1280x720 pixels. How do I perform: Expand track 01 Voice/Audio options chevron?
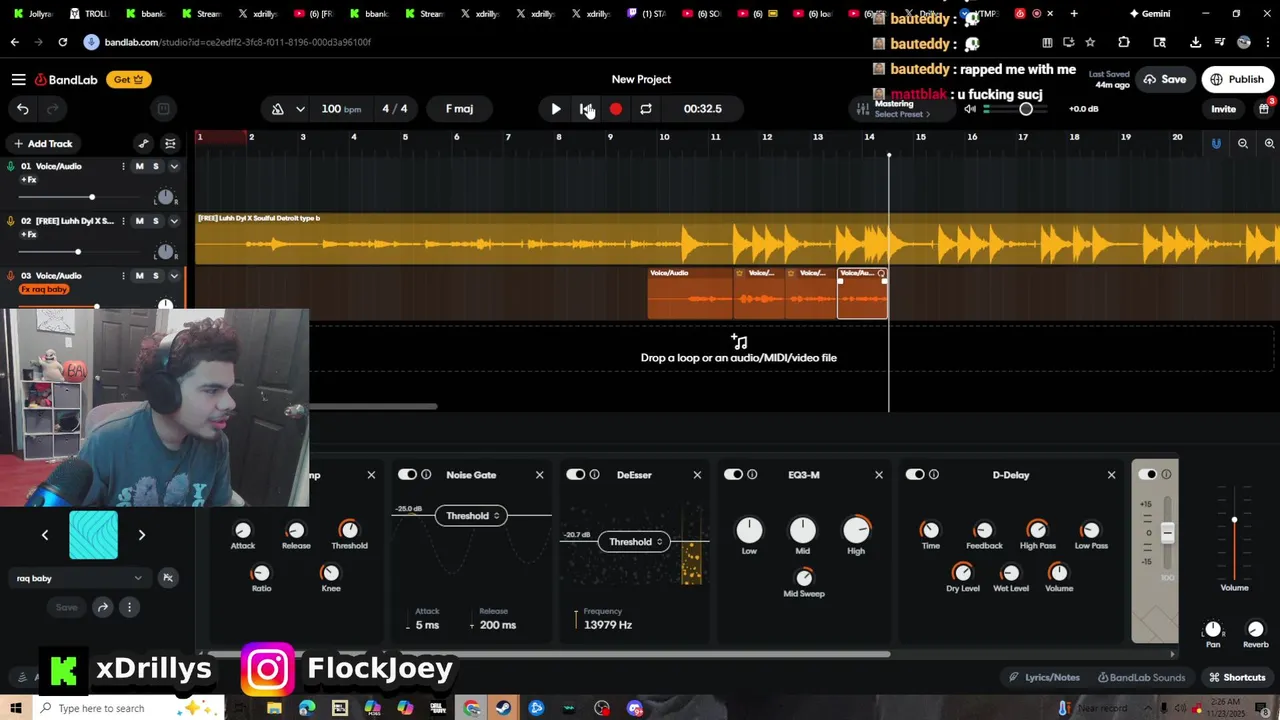point(174,166)
